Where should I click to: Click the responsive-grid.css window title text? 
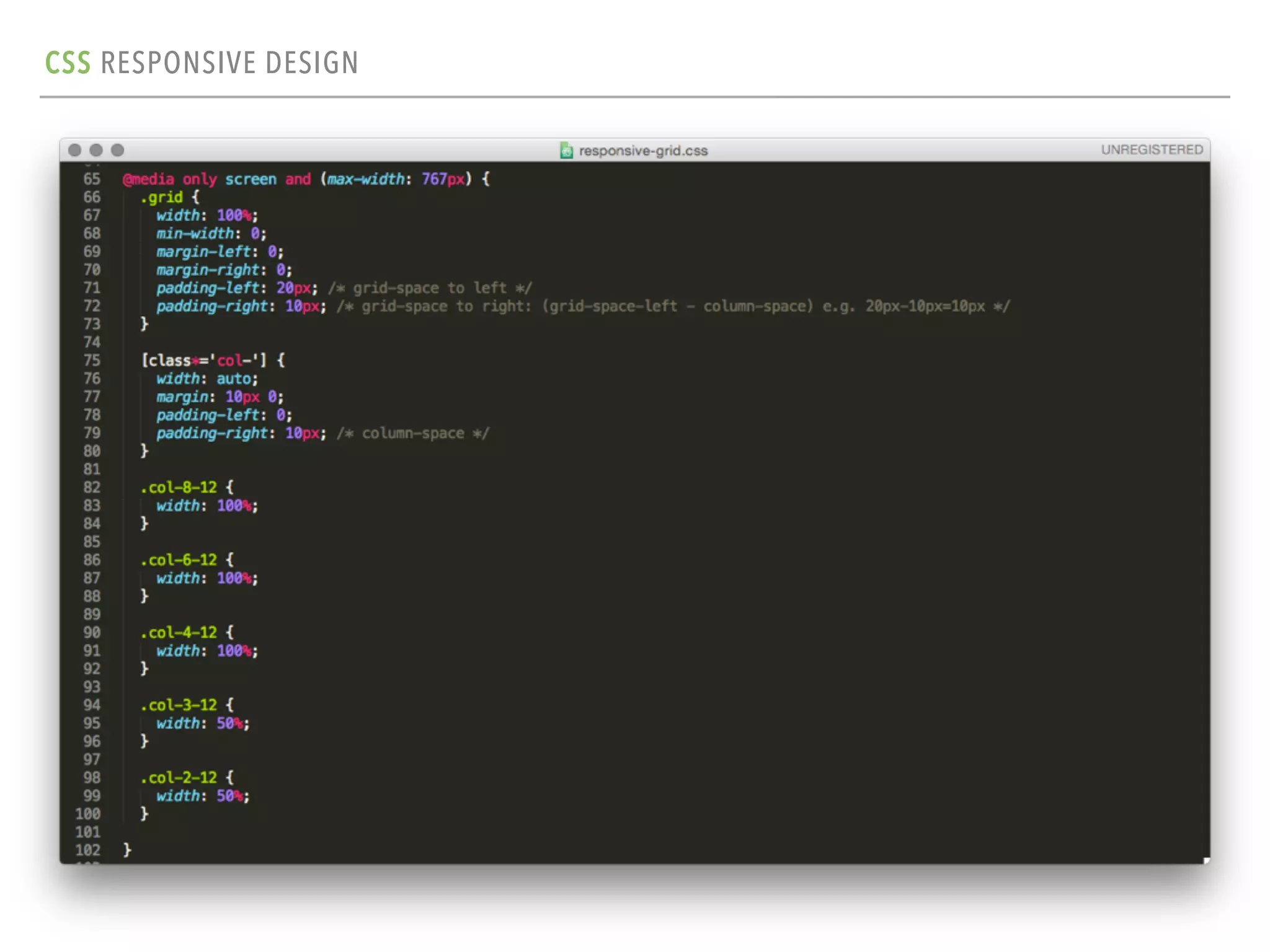643,151
